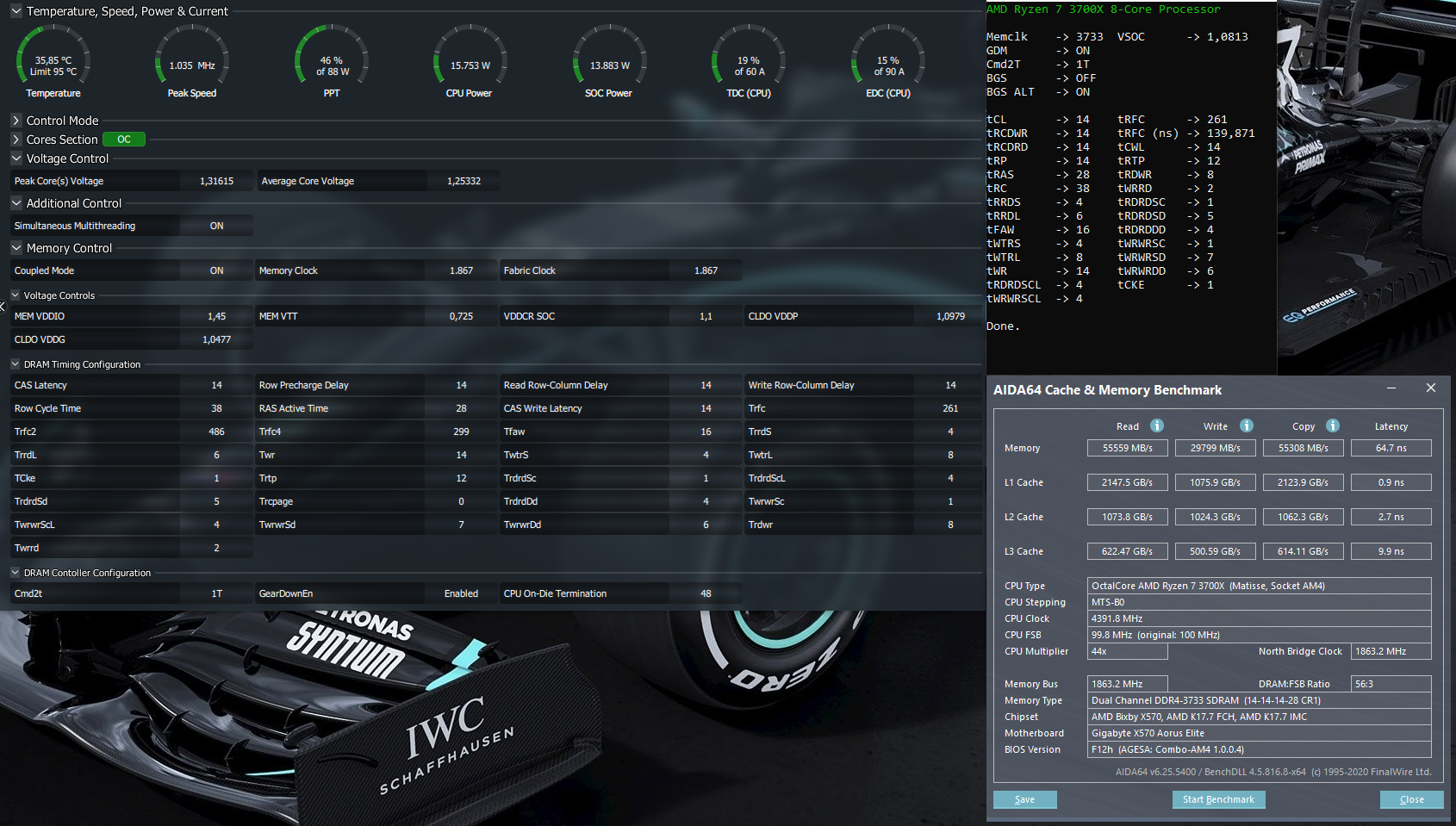Click the DRAM:FSB Ratio value 56:3
1456x826 pixels.
point(1391,684)
